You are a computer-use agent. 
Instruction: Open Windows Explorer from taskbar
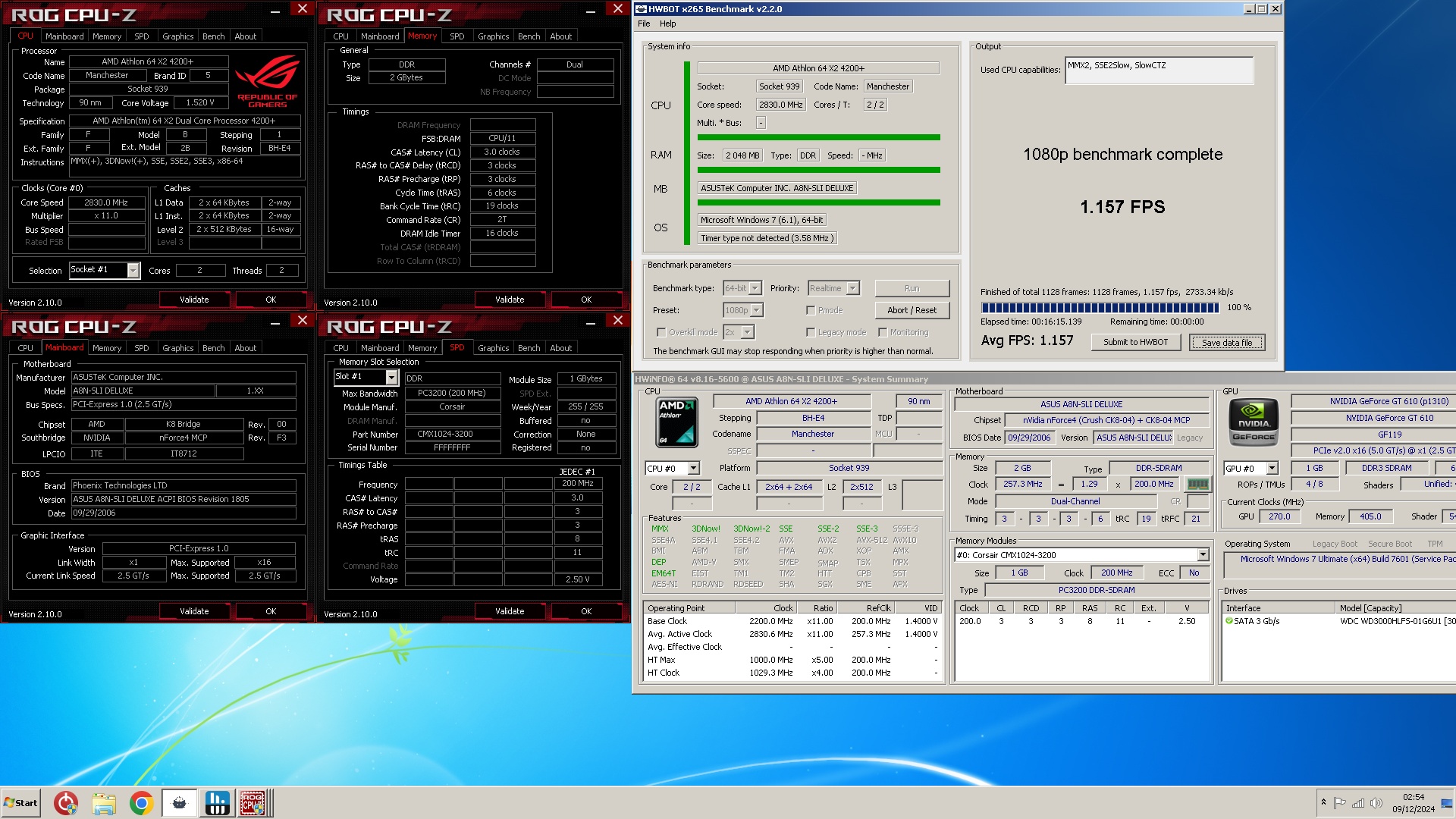[x=104, y=803]
